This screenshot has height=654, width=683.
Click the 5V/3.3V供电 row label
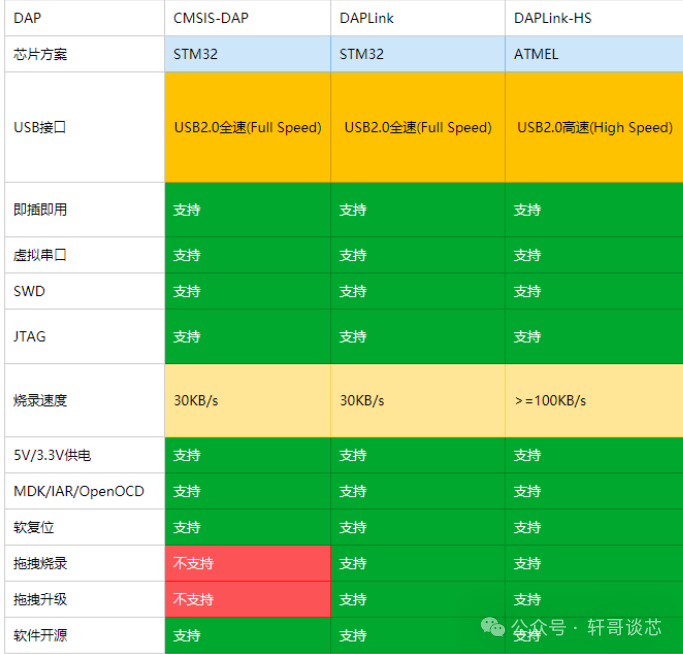(85, 455)
